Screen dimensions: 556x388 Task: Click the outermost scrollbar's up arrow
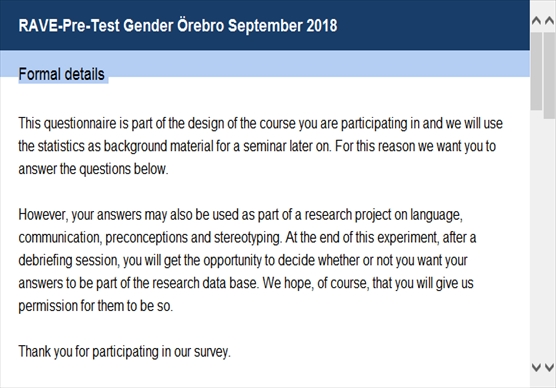pyautogui.click(x=549, y=21)
